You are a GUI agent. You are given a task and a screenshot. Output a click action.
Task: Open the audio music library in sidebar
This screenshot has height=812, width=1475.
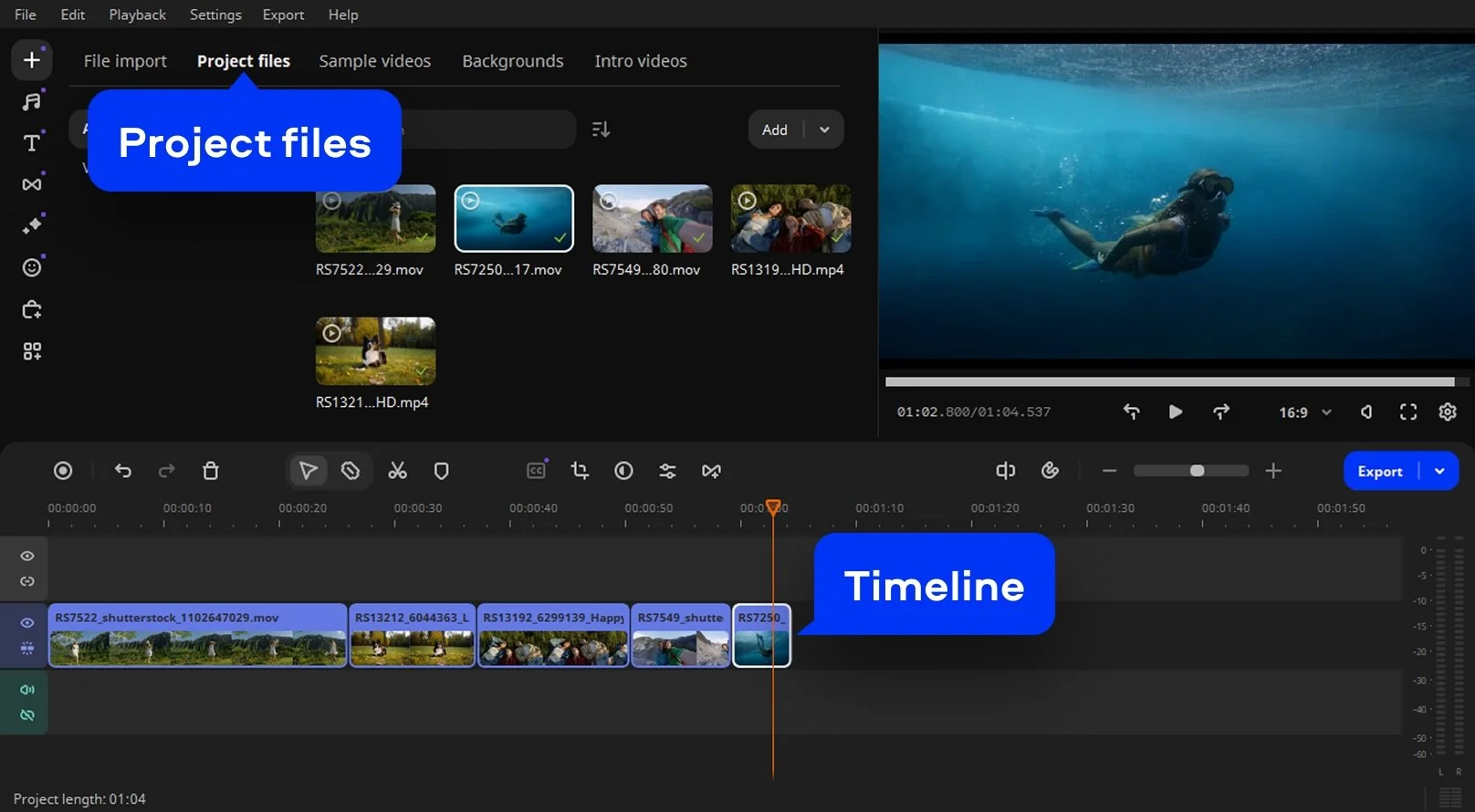[32, 101]
